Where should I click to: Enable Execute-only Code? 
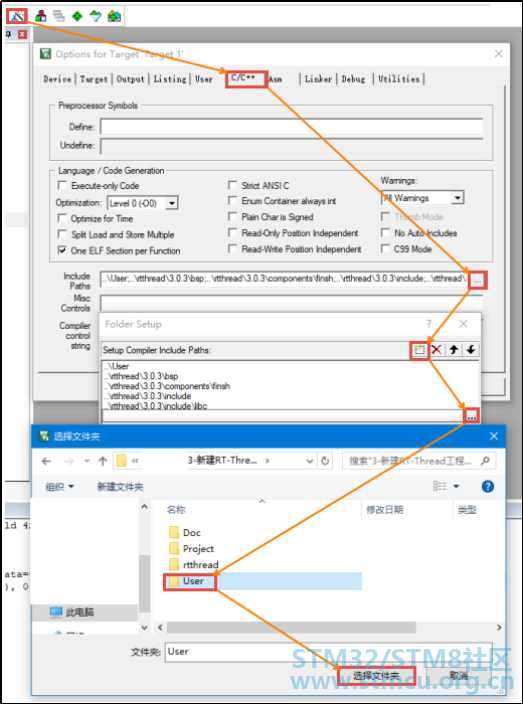[x=62, y=185]
